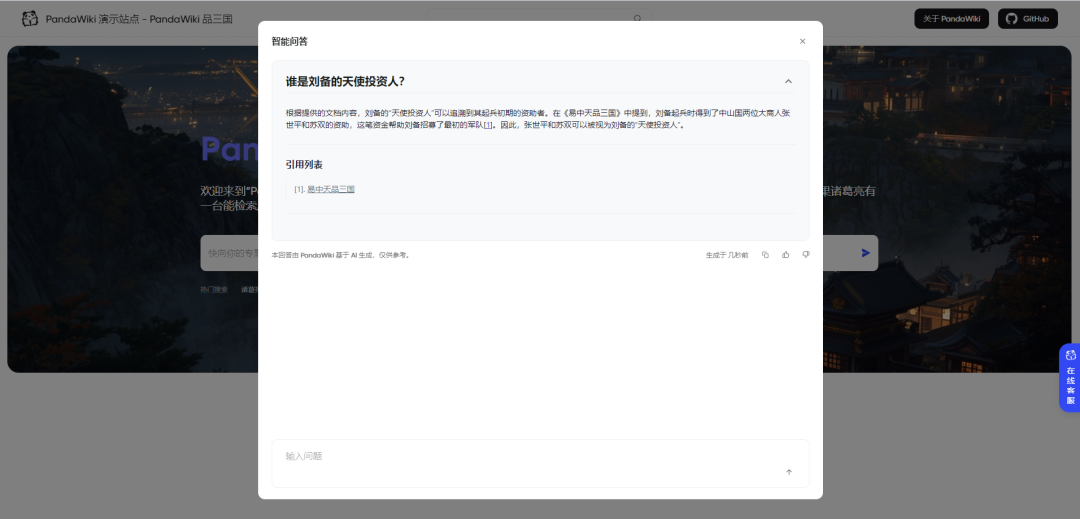Click the search magnifier icon in header
This screenshot has width=1080, height=519.
click(637, 18)
